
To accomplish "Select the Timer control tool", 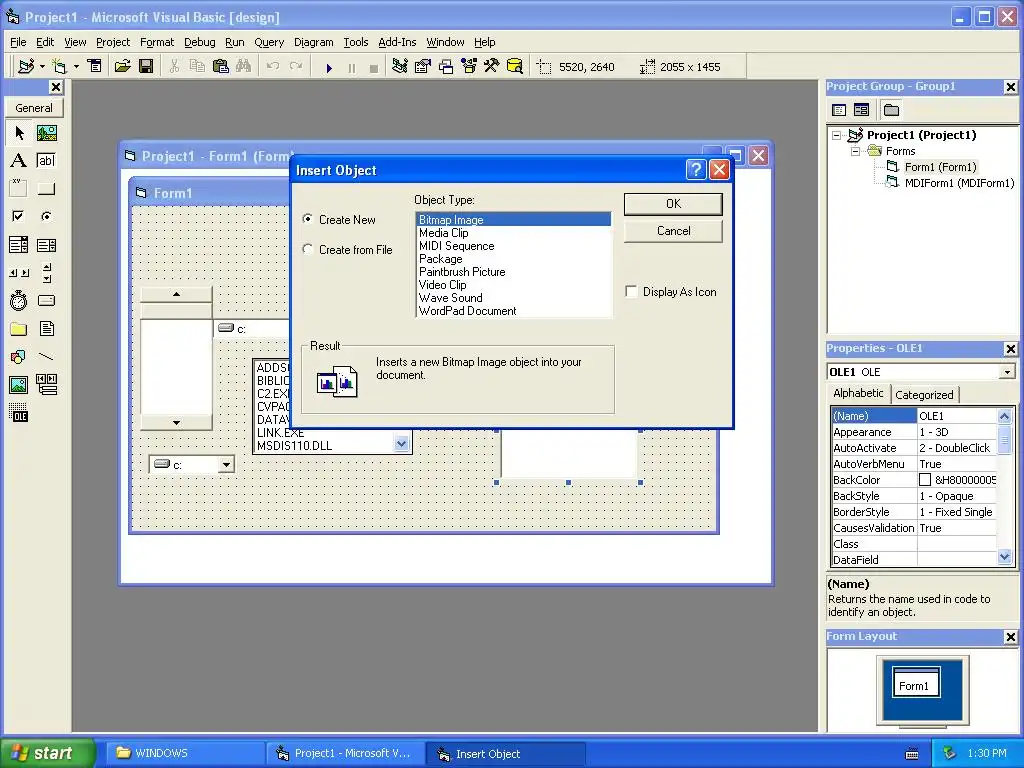I will click(19, 300).
